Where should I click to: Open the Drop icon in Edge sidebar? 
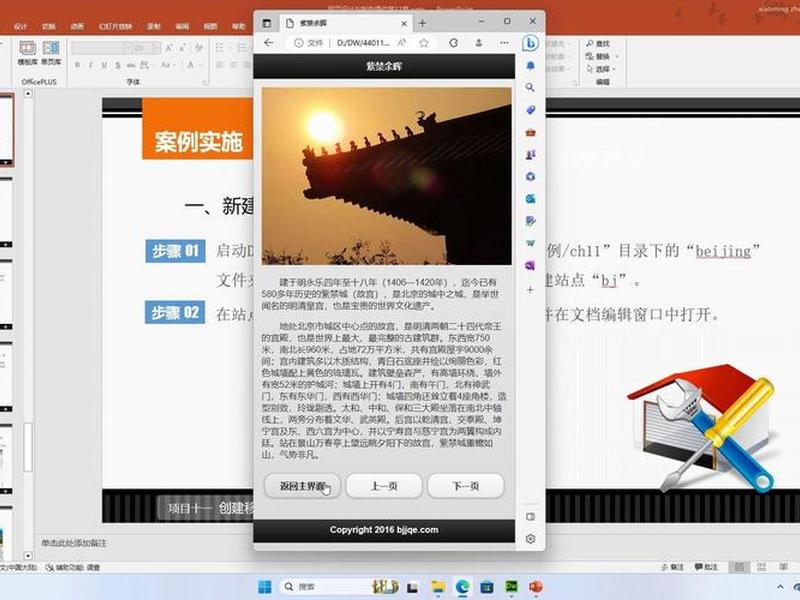point(531,221)
